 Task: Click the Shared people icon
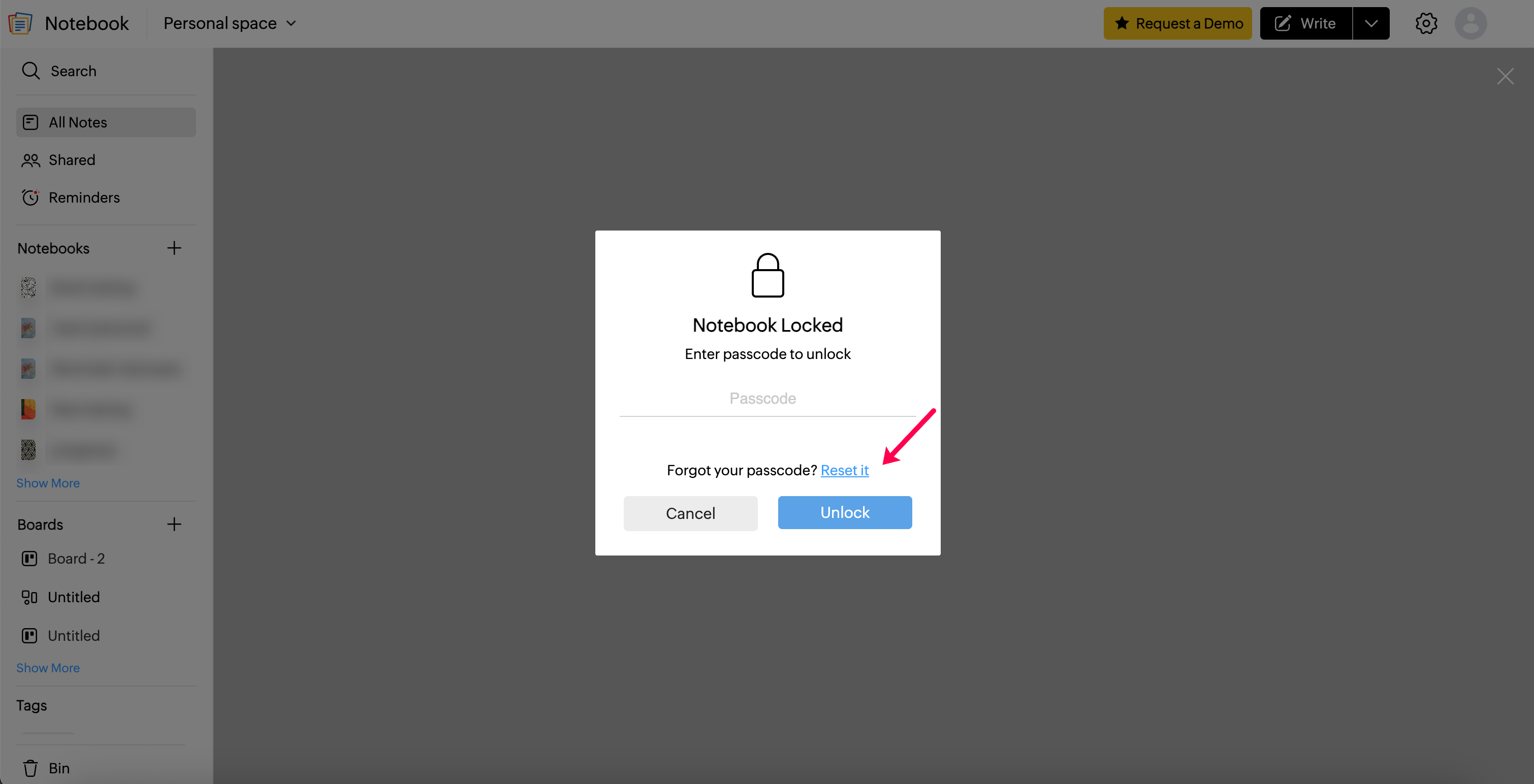[30, 160]
